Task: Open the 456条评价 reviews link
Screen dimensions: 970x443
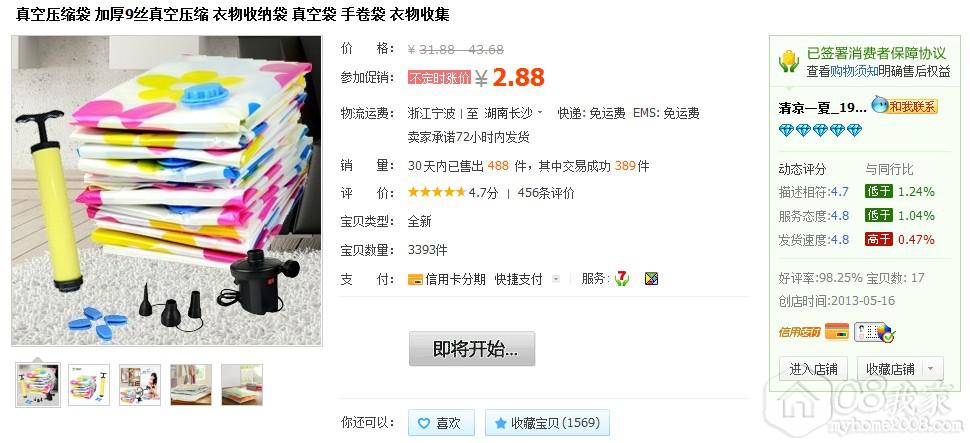Action: point(546,193)
